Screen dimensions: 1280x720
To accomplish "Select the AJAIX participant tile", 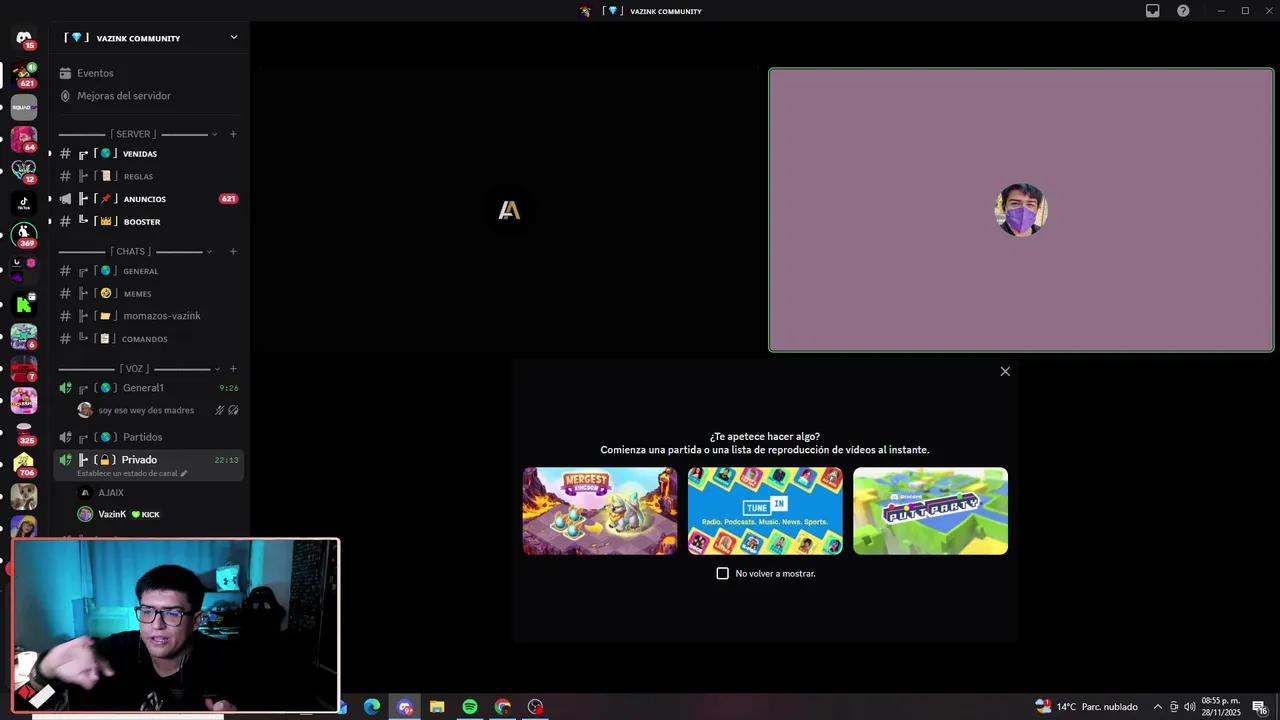I will coord(509,210).
